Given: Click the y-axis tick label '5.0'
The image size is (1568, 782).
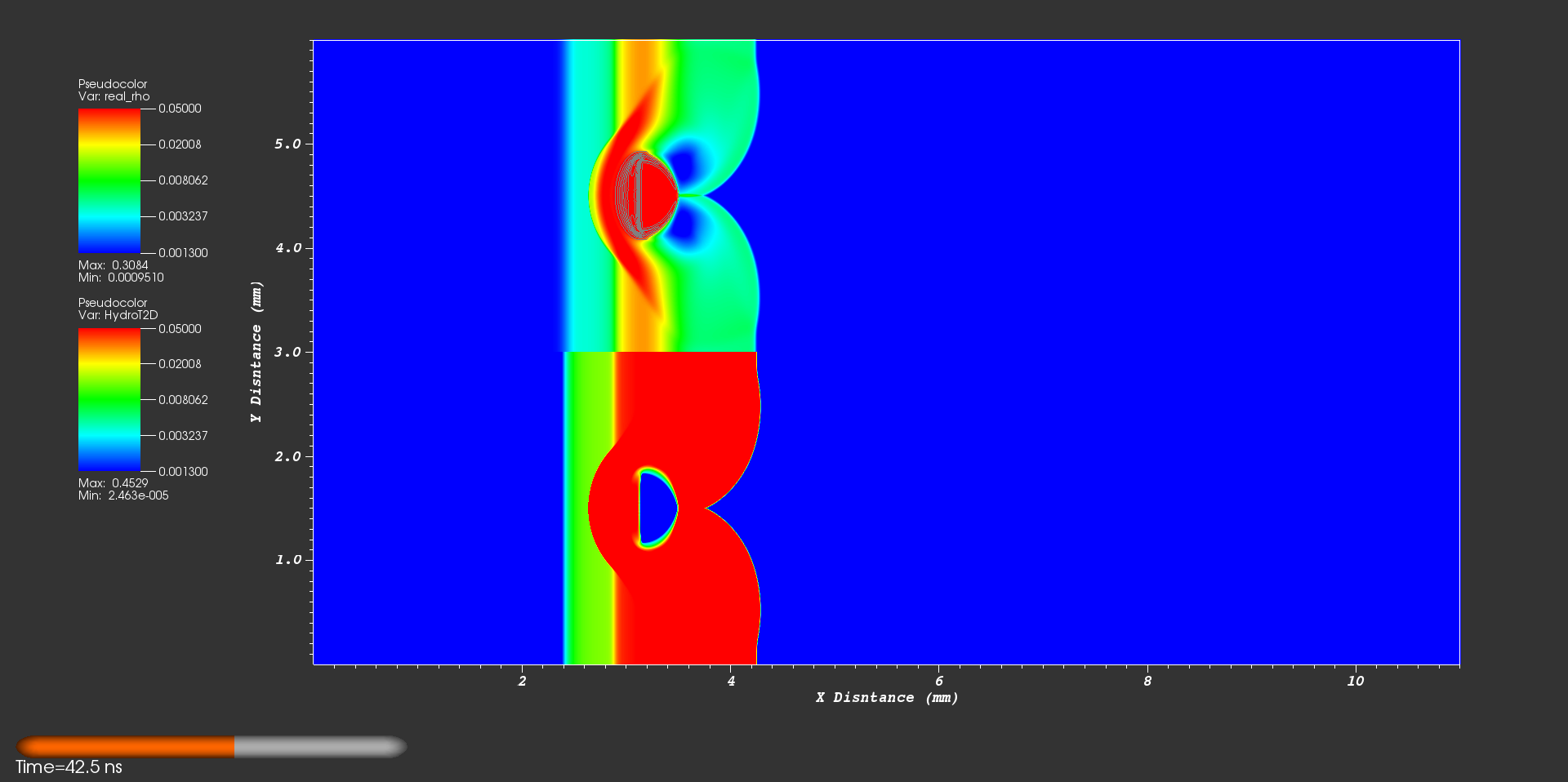Looking at the screenshot, I should click(287, 144).
